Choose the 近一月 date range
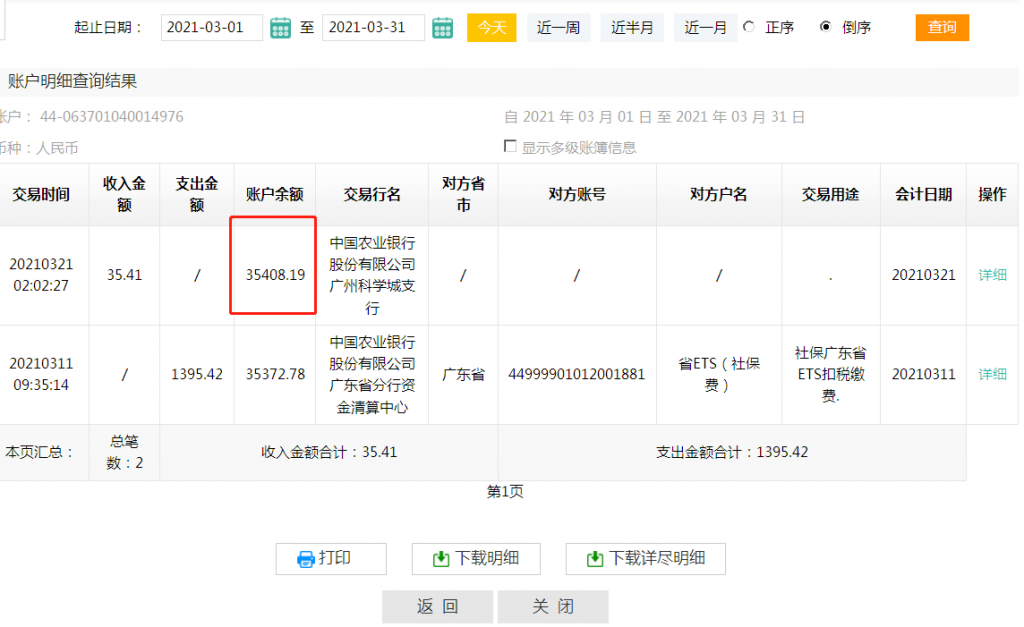Image resolution: width=1024 pixels, height=627 pixels. click(x=705, y=28)
